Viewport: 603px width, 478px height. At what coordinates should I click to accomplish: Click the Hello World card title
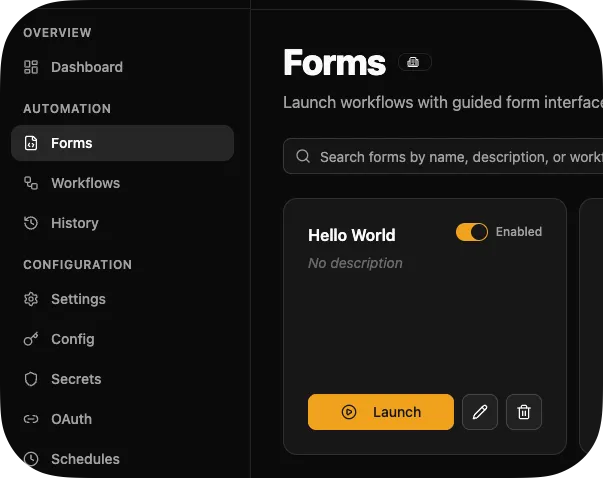[351, 235]
